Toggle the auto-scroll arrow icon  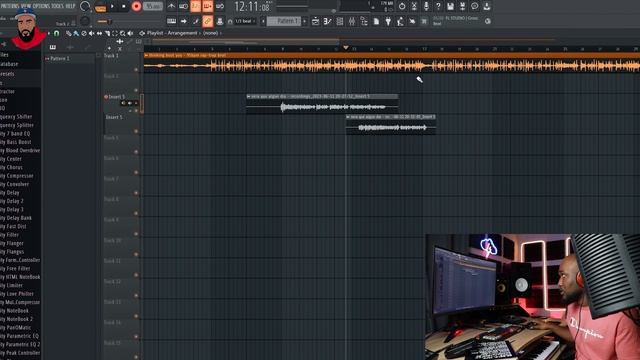pos(184,21)
